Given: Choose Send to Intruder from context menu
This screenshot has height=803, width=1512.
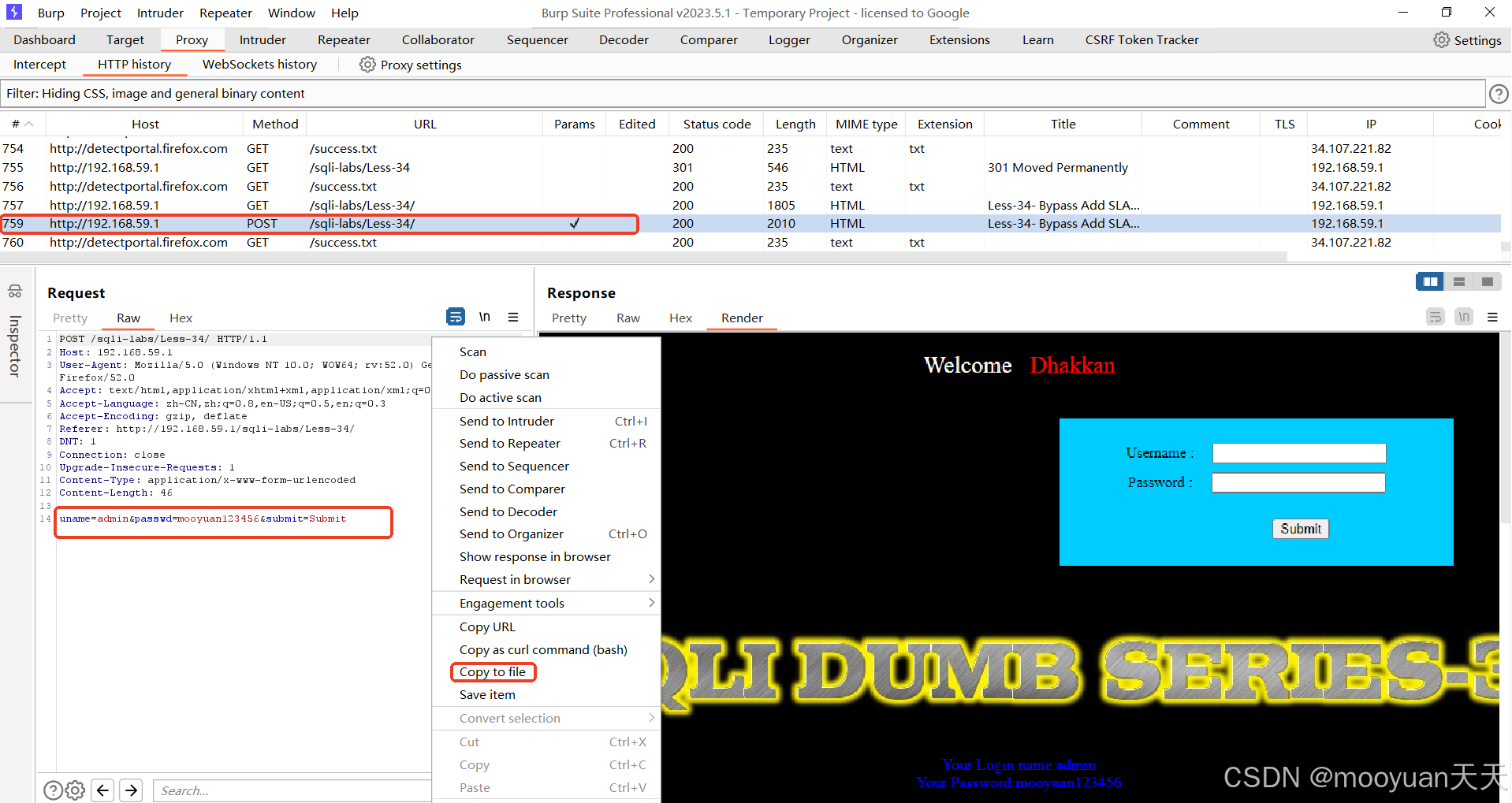Looking at the screenshot, I should 546,421.
